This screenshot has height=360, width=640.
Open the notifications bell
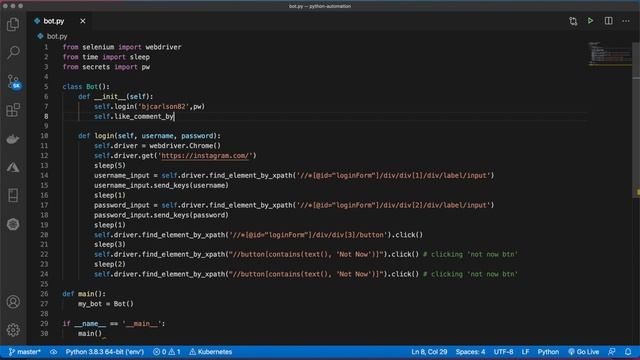pos(628,352)
